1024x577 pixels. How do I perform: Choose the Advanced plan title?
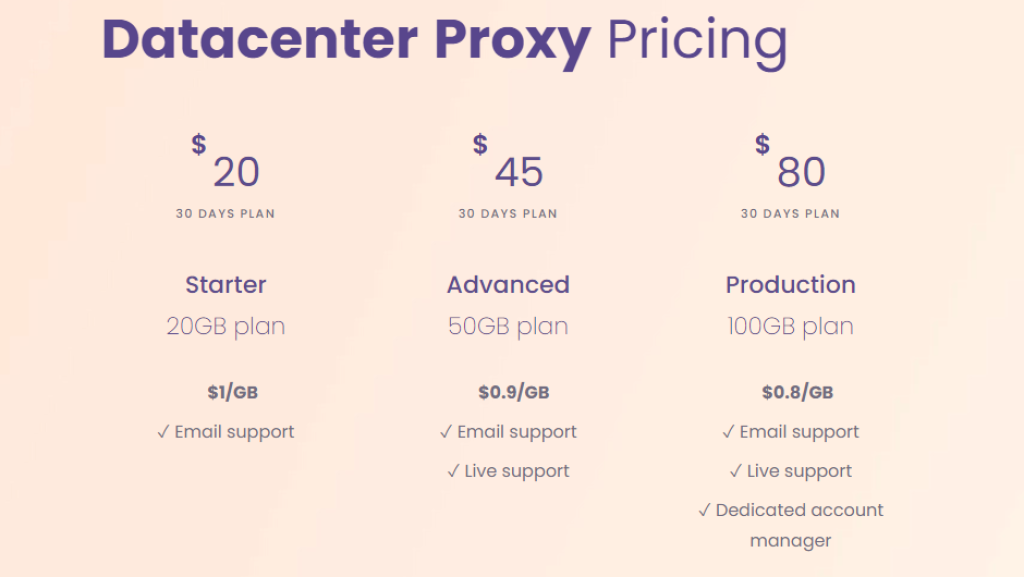pyautogui.click(x=508, y=285)
